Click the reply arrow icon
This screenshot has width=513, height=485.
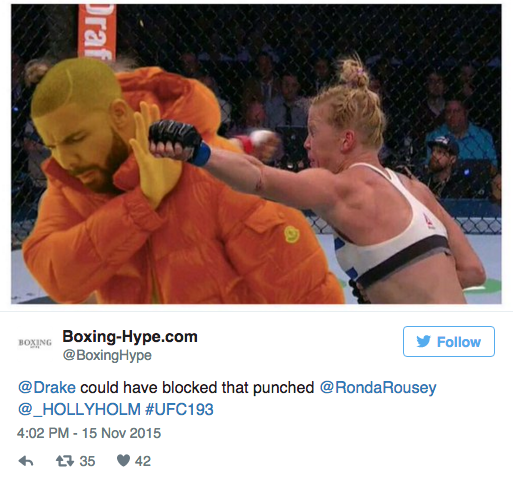pos(26,461)
